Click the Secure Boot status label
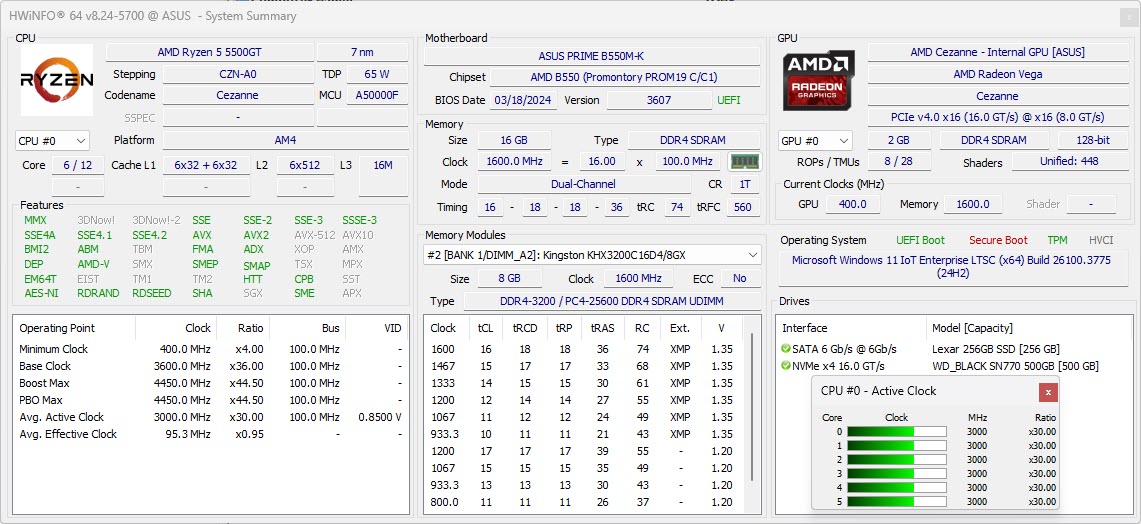The image size is (1141, 524). pos(998,240)
